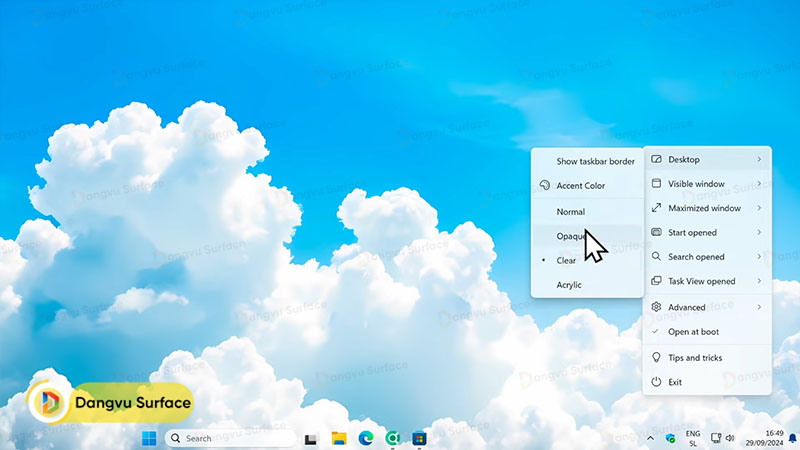Click the Accent Color palette icon

click(545, 185)
